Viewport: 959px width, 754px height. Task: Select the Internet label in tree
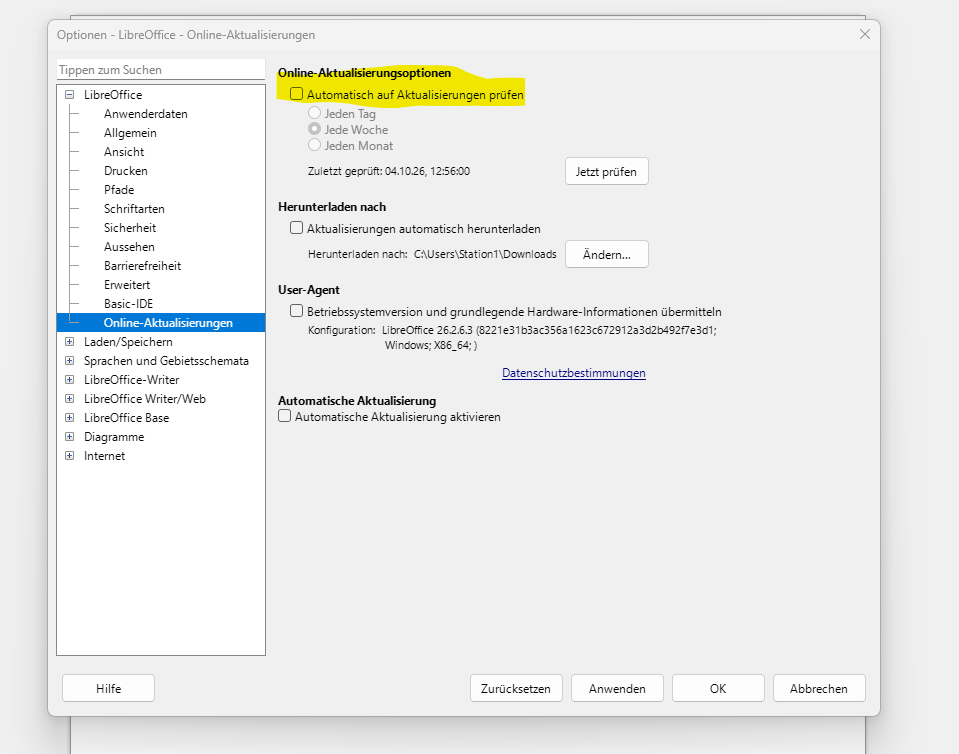click(x=105, y=456)
